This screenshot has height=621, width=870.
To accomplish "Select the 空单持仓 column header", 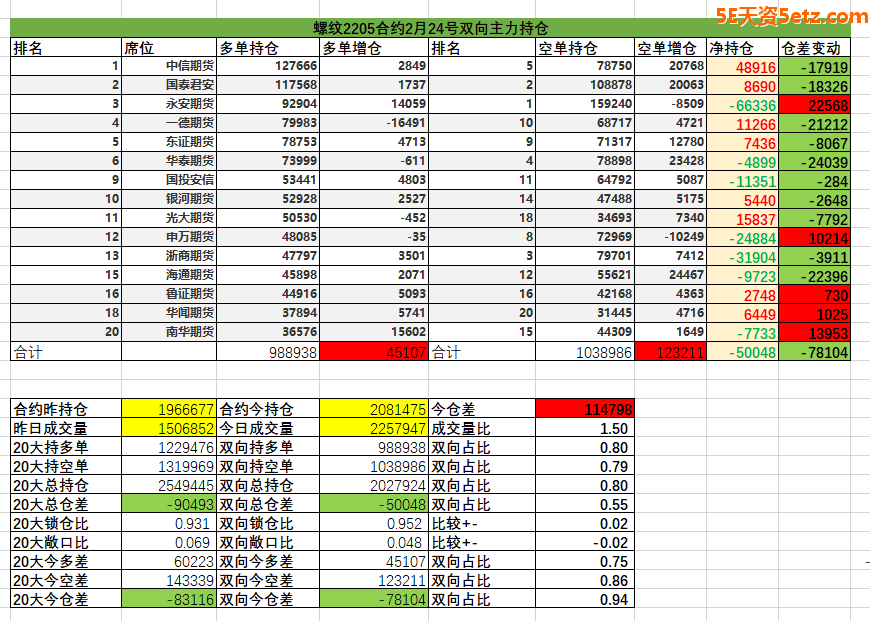I will click(584, 48).
